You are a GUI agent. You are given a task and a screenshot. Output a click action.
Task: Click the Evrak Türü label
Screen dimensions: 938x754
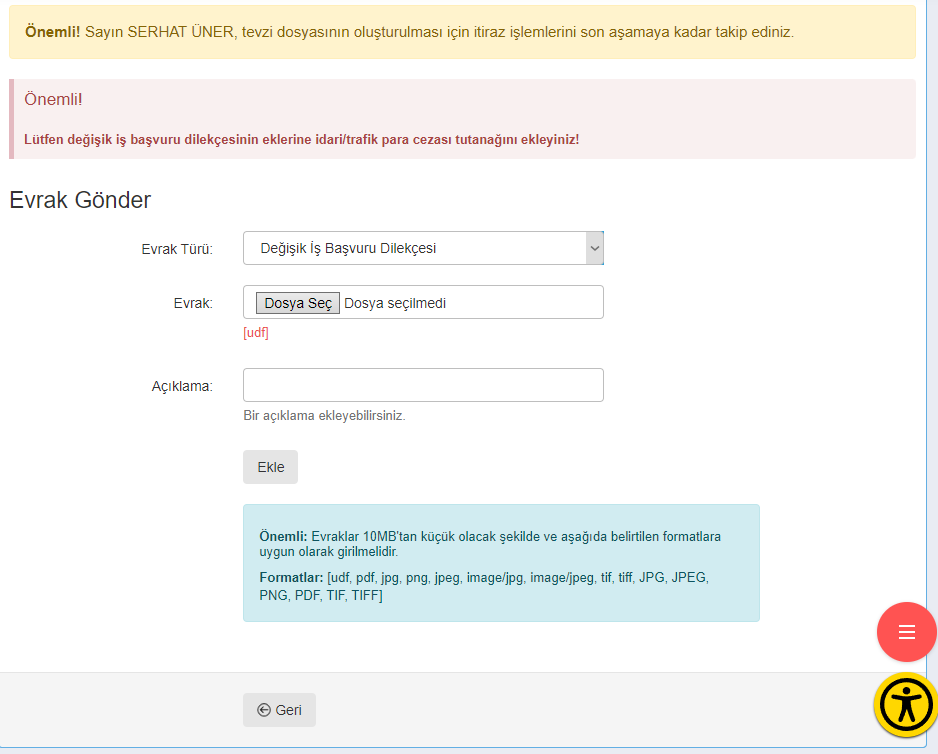pos(177,249)
